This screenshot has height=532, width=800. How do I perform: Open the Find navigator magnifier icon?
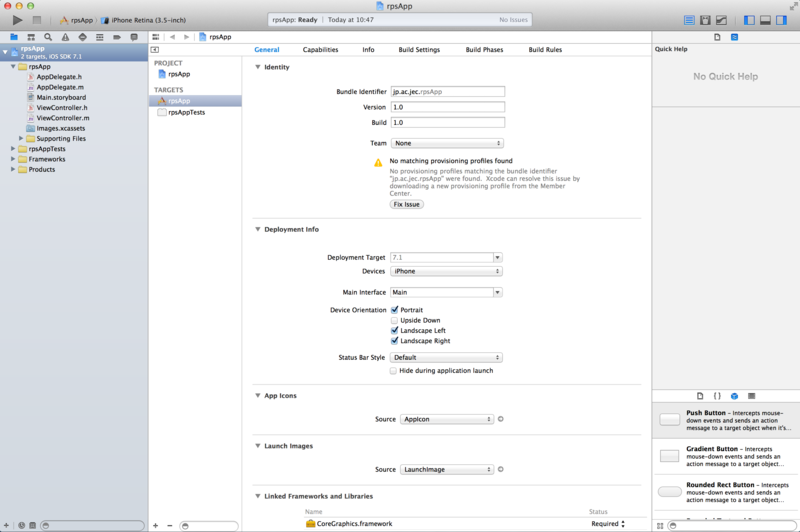click(48, 37)
